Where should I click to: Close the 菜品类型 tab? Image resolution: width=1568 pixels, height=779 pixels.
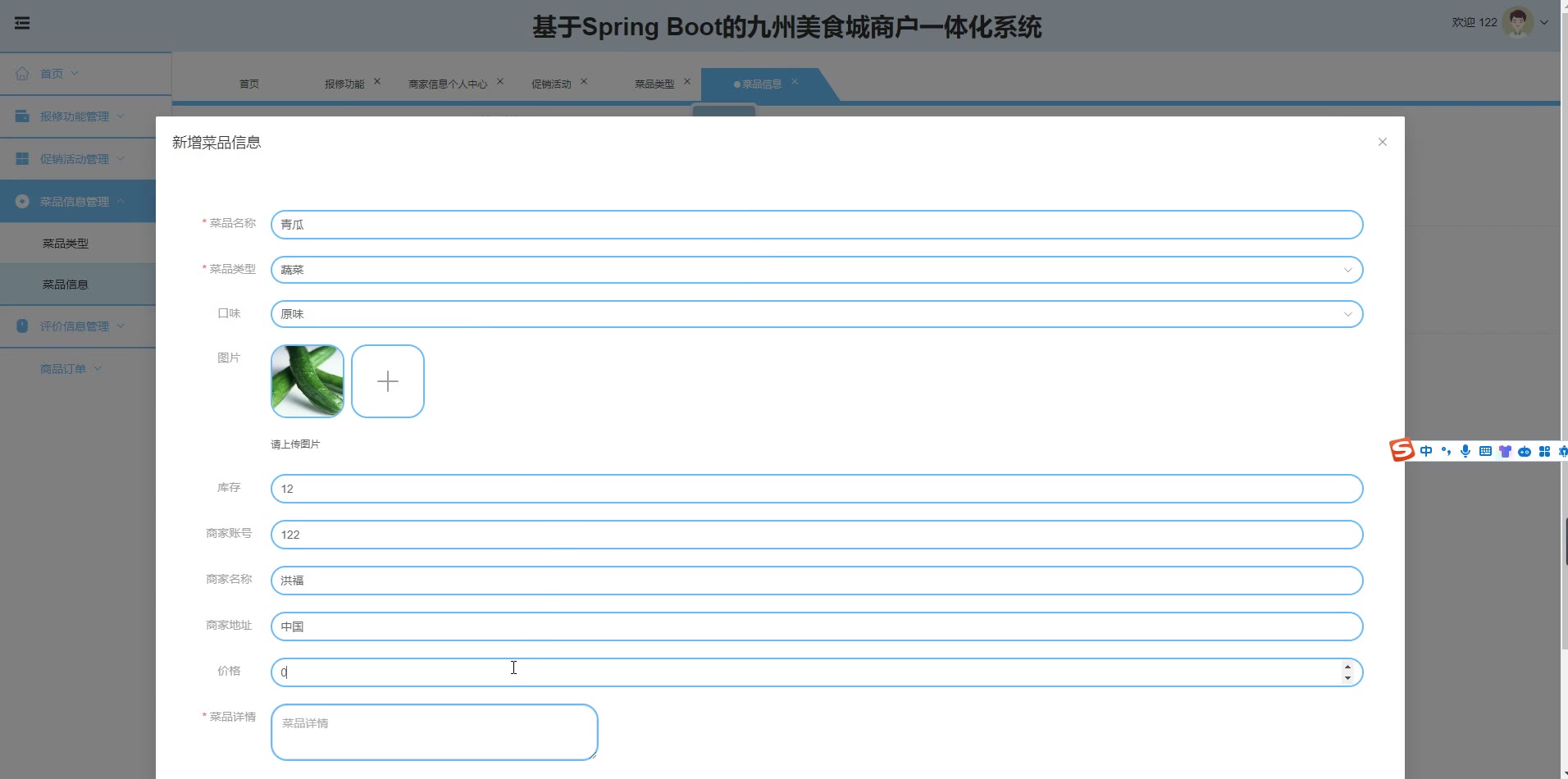(x=687, y=81)
